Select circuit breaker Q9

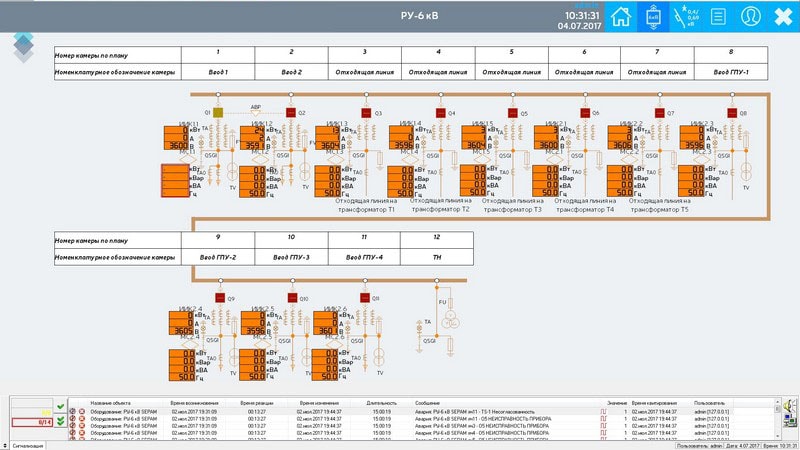(220, 298)
